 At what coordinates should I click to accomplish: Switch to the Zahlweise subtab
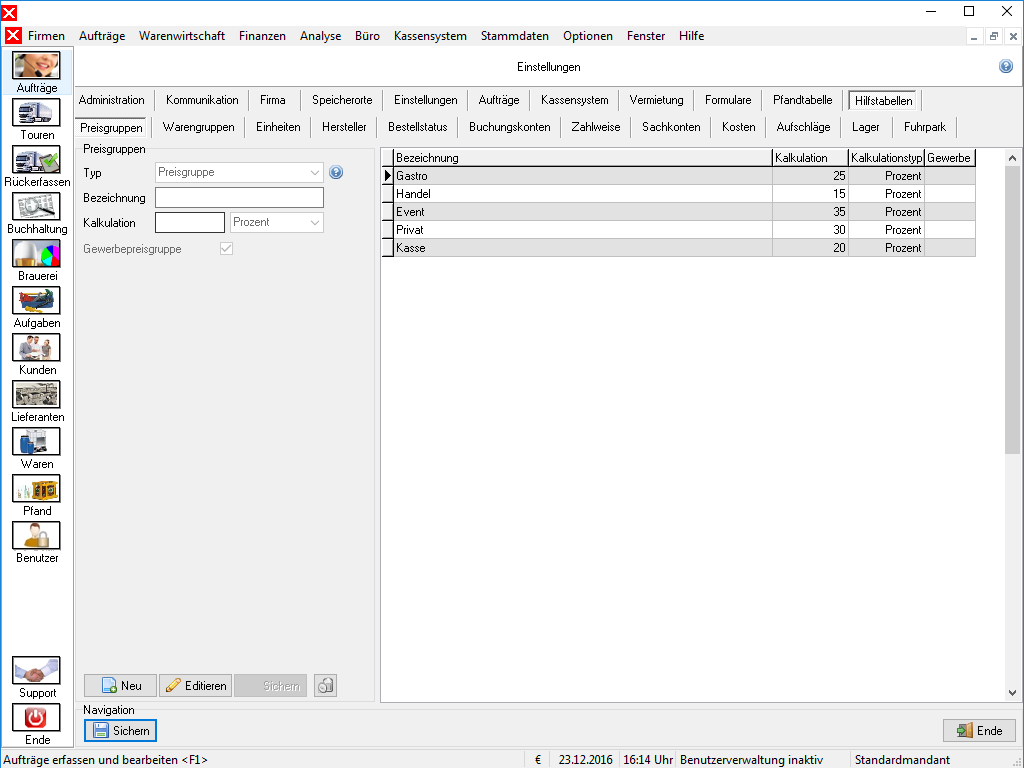596,127
